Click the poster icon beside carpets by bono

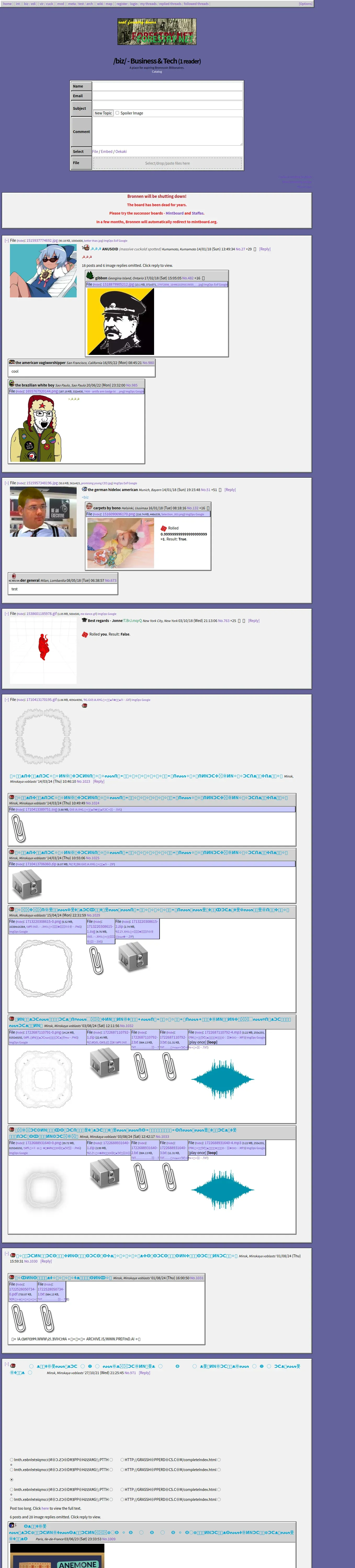89,506
